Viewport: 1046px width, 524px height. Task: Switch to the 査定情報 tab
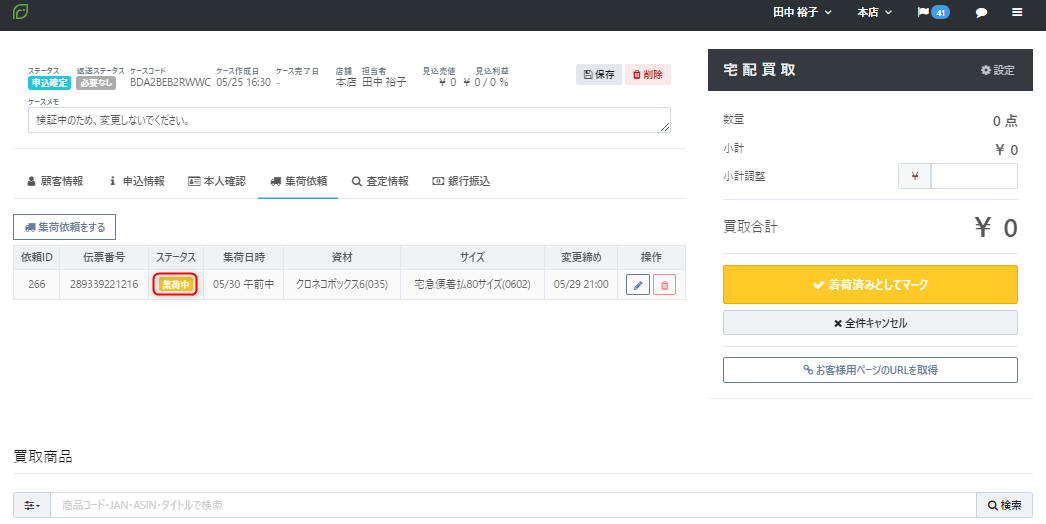coord(380,181)
